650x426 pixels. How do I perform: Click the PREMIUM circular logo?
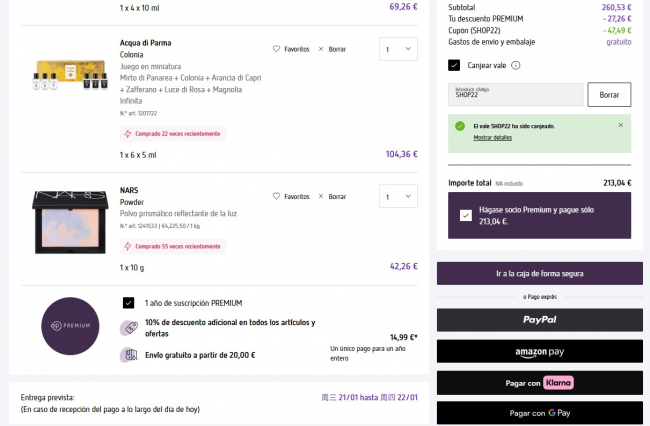[x=71, y=325]
